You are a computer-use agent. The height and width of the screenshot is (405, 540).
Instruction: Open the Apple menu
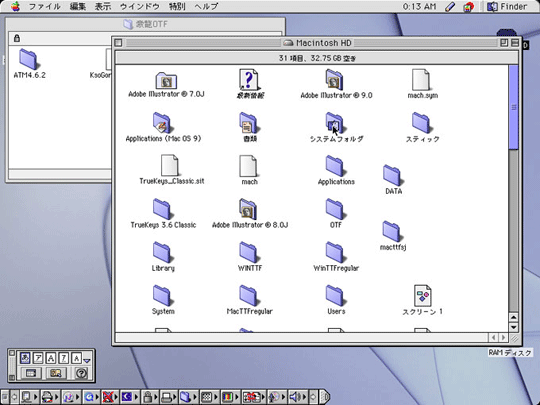point(15,6)
